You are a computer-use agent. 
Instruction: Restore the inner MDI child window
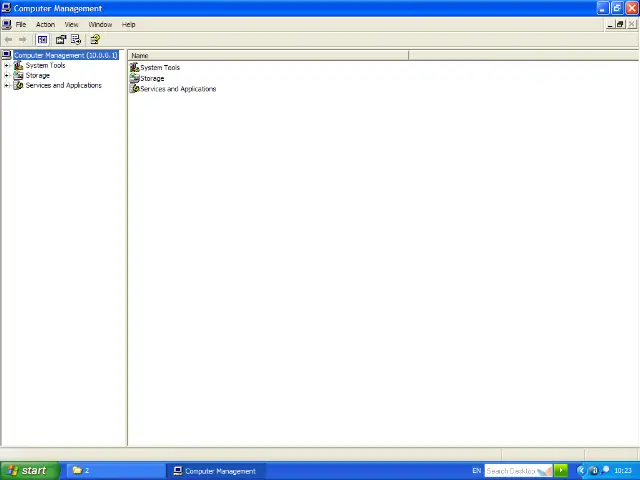click(620, 24)
